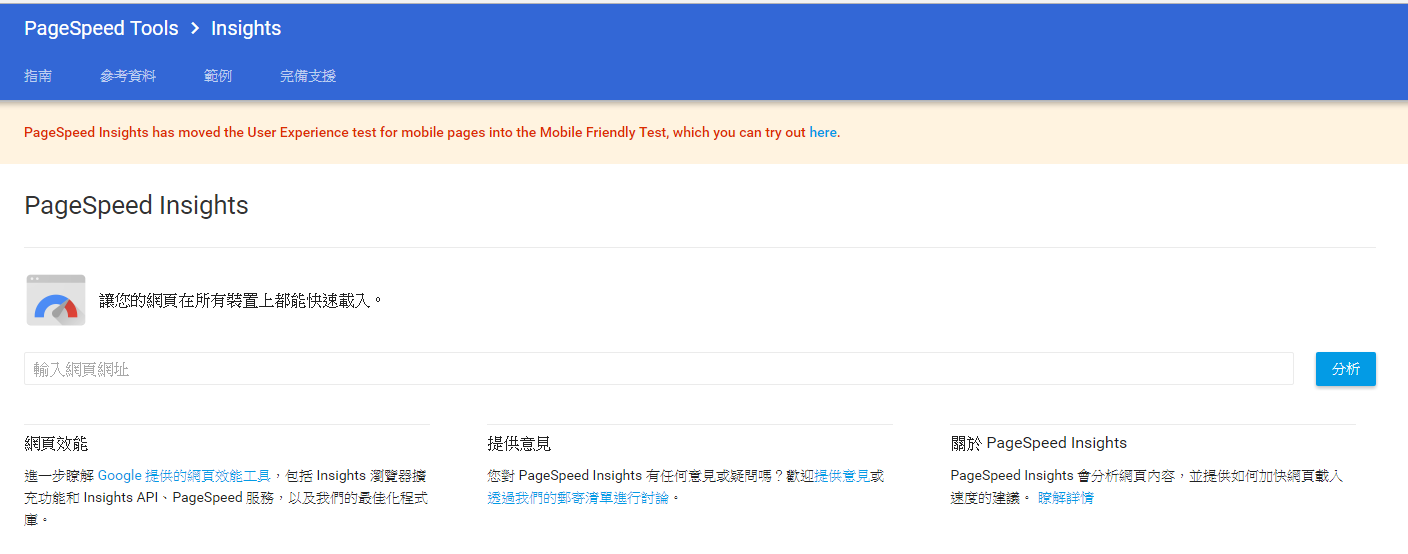Open the 'Google 提供的網頁效能工具' link
Image resolution: width=1408 pixels, height=554 pixels.
click(184, 476)
